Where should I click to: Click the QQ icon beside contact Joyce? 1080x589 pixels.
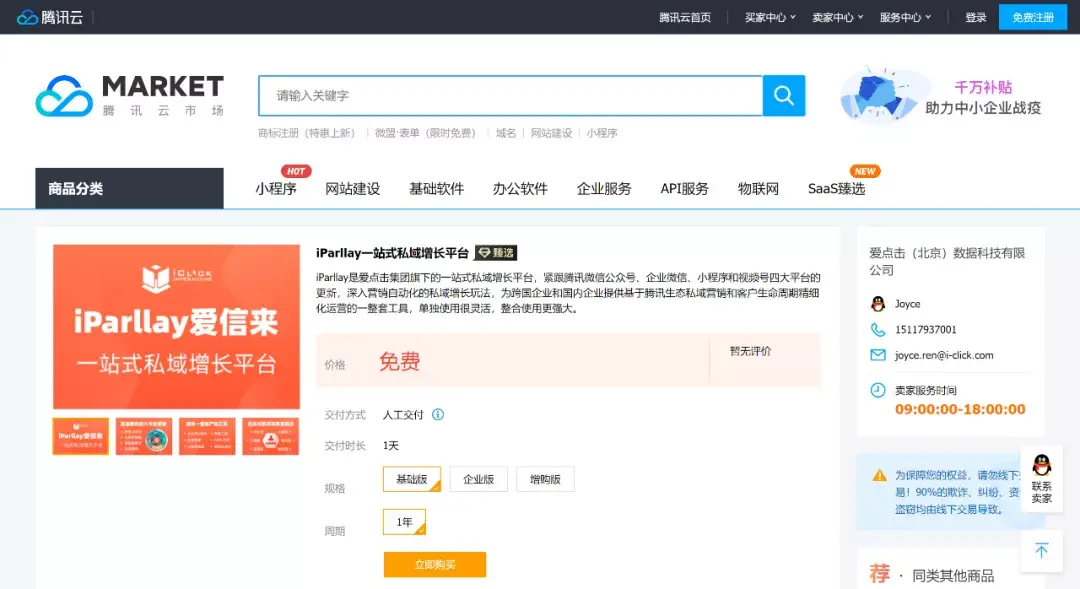point(877,303)
